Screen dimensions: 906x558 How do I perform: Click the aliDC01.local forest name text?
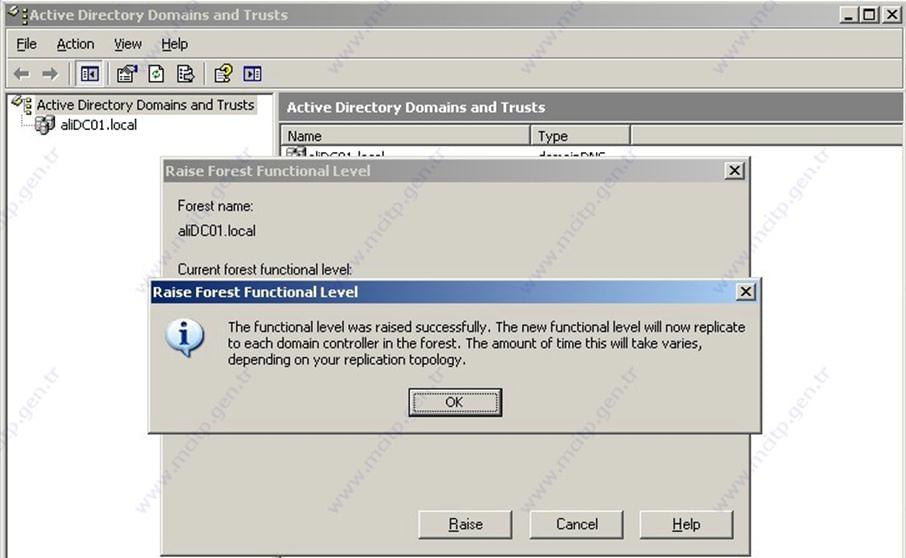217,231
